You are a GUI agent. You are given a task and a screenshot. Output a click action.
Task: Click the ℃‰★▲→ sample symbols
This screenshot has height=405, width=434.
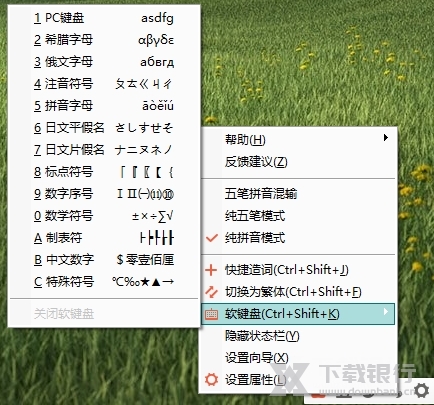(x=143, y=282)
